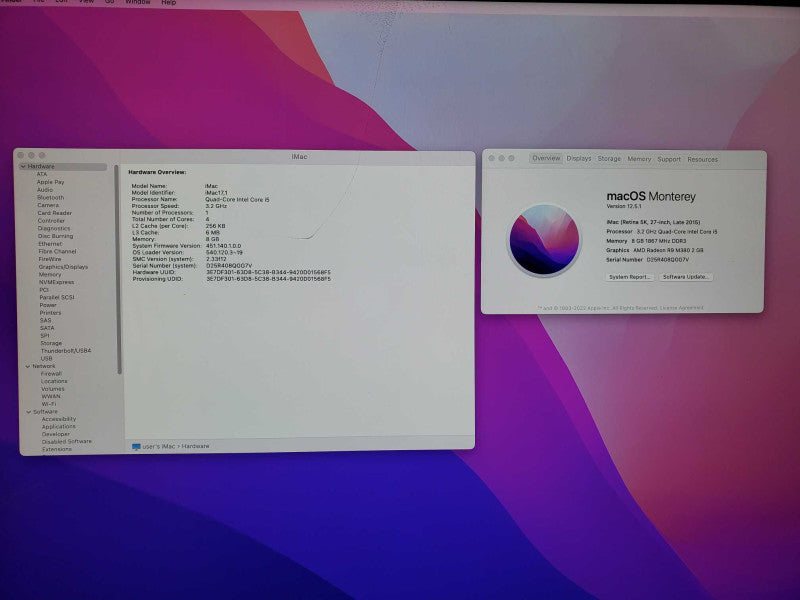The width and height of the screenshot is (800, 600).
Task: Select WWAN under Network
Action: (51, 396)
